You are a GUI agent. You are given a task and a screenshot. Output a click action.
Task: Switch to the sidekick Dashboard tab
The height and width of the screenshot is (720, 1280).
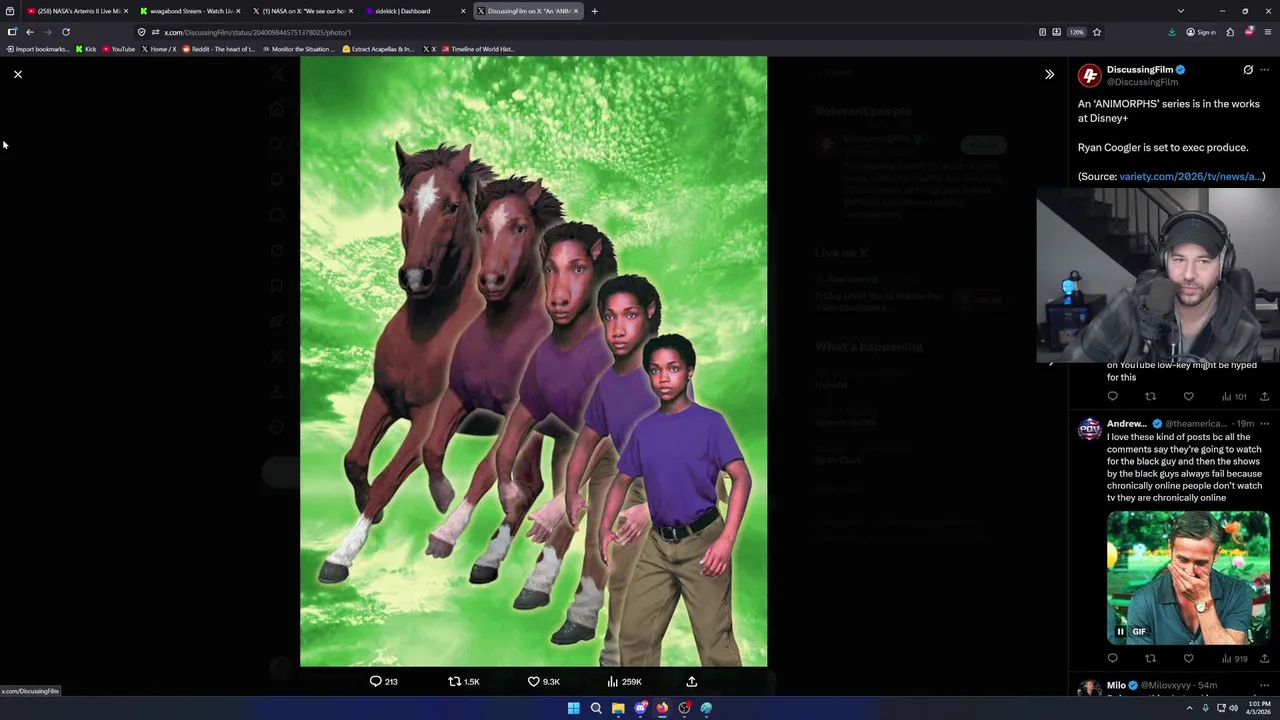tap(415, 11)
